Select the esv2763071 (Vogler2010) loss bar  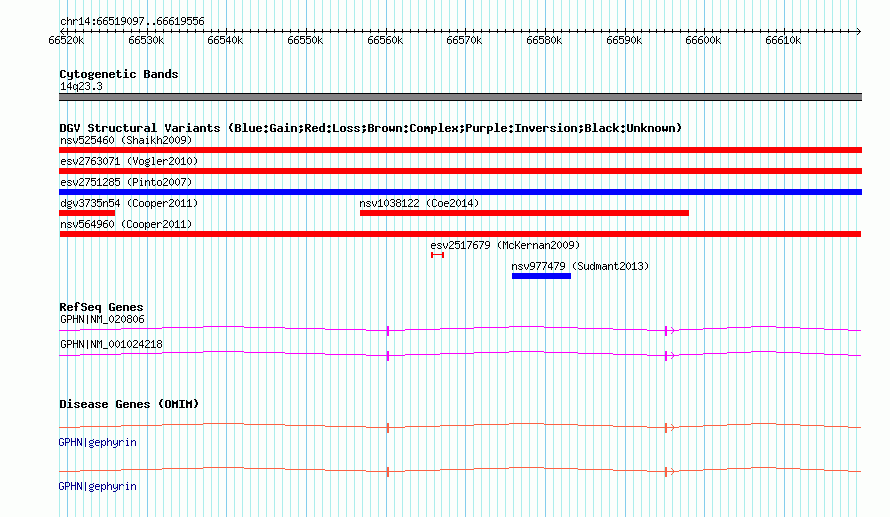460,171
